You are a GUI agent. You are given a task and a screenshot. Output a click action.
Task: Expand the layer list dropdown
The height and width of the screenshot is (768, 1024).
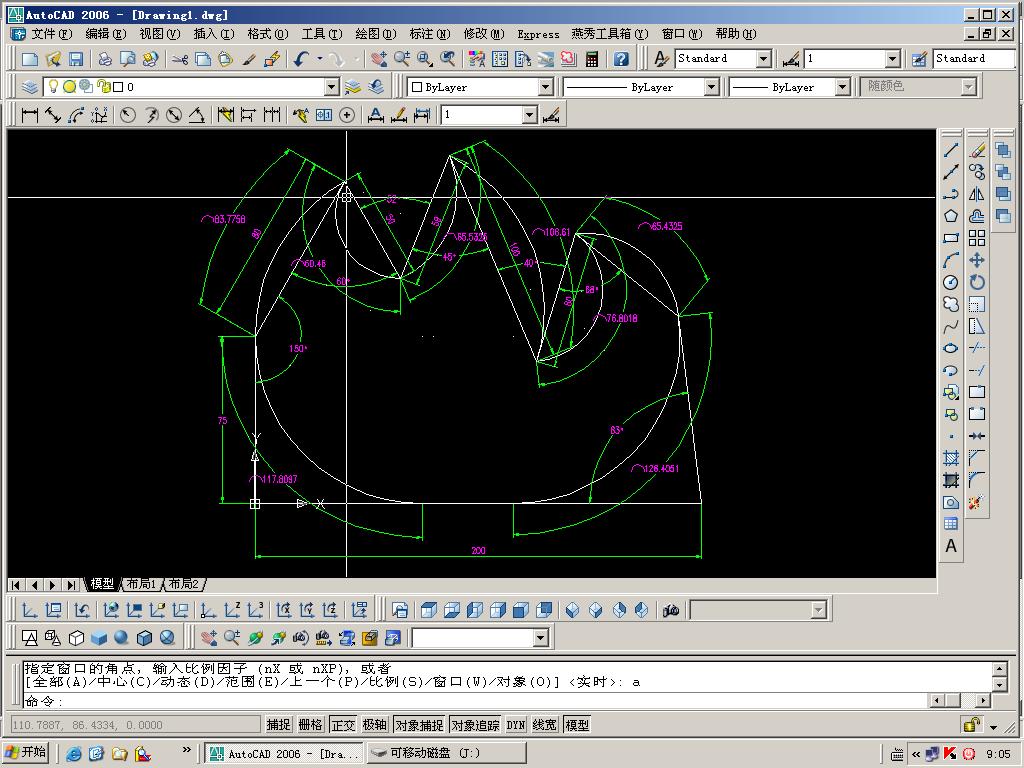tap(332, 87)
